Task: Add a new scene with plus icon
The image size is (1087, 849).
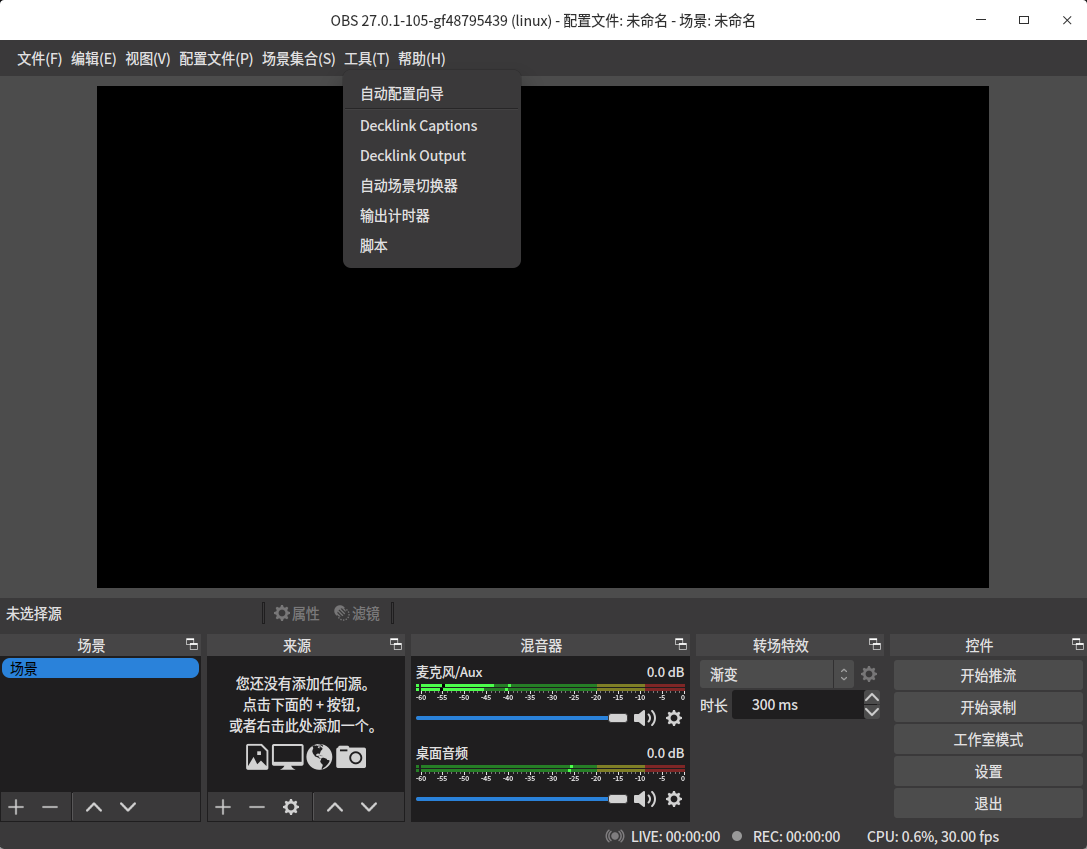Action: click(16, 807)
